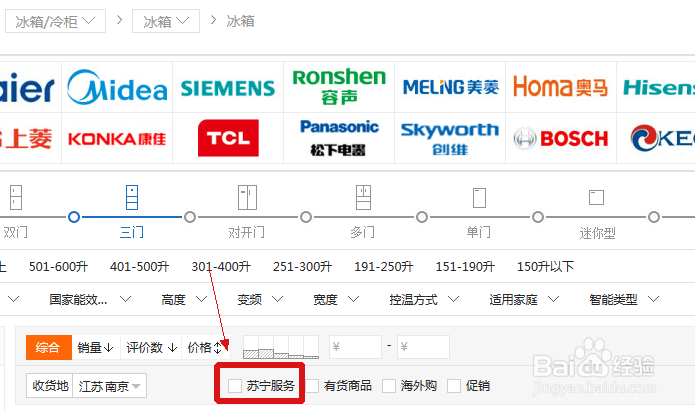The height and width of the screenshot is (412, 695).
Task: Select the Skyworth 创维 brand logo
Action: [450, 139]
